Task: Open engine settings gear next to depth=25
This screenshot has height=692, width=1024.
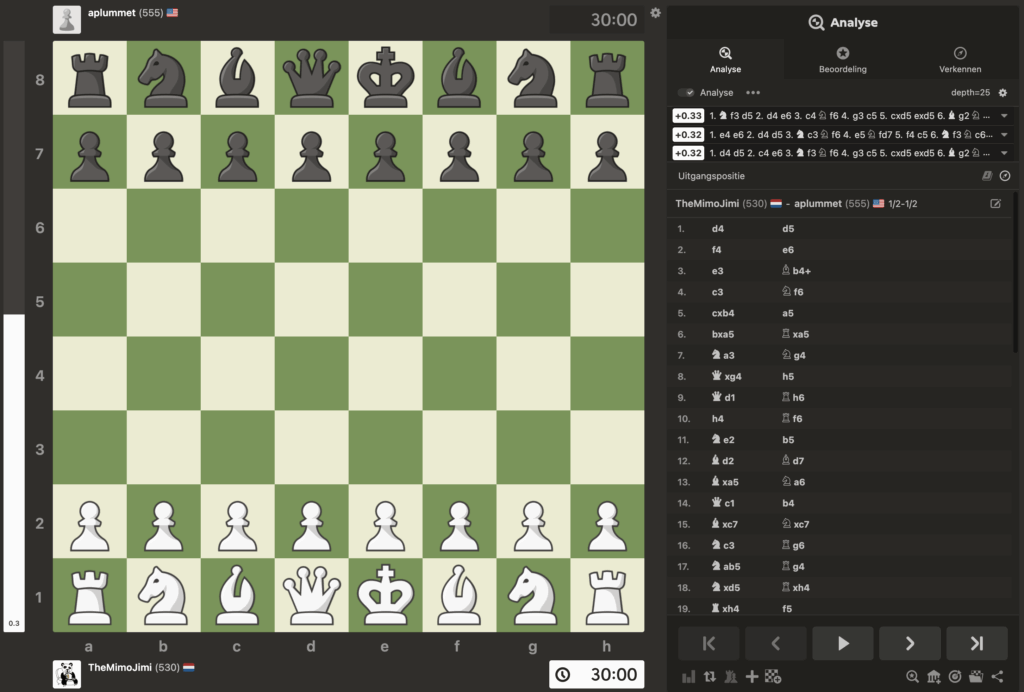Action: 1003,93
